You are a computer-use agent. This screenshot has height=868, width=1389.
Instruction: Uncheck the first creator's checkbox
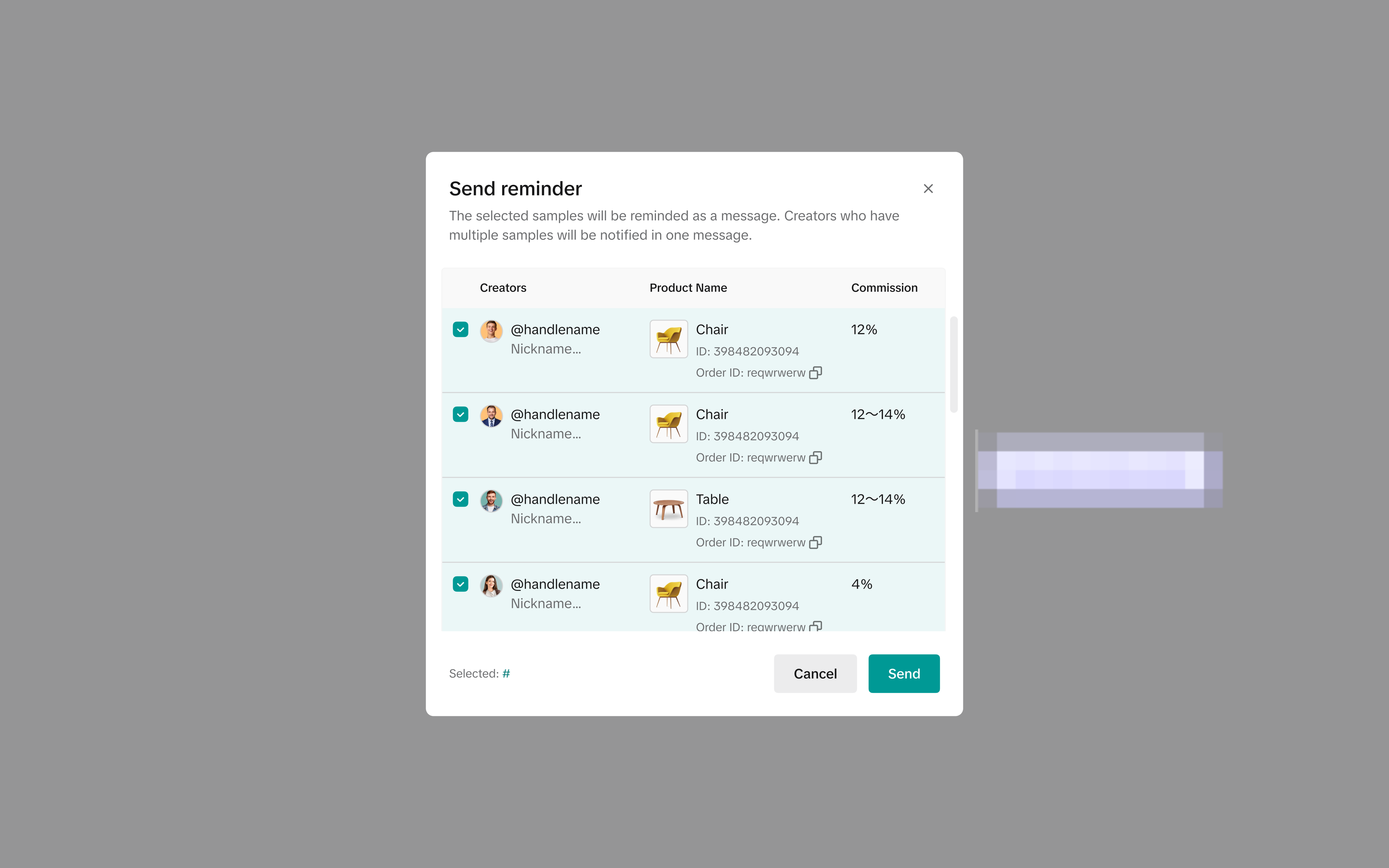point(460,330)
